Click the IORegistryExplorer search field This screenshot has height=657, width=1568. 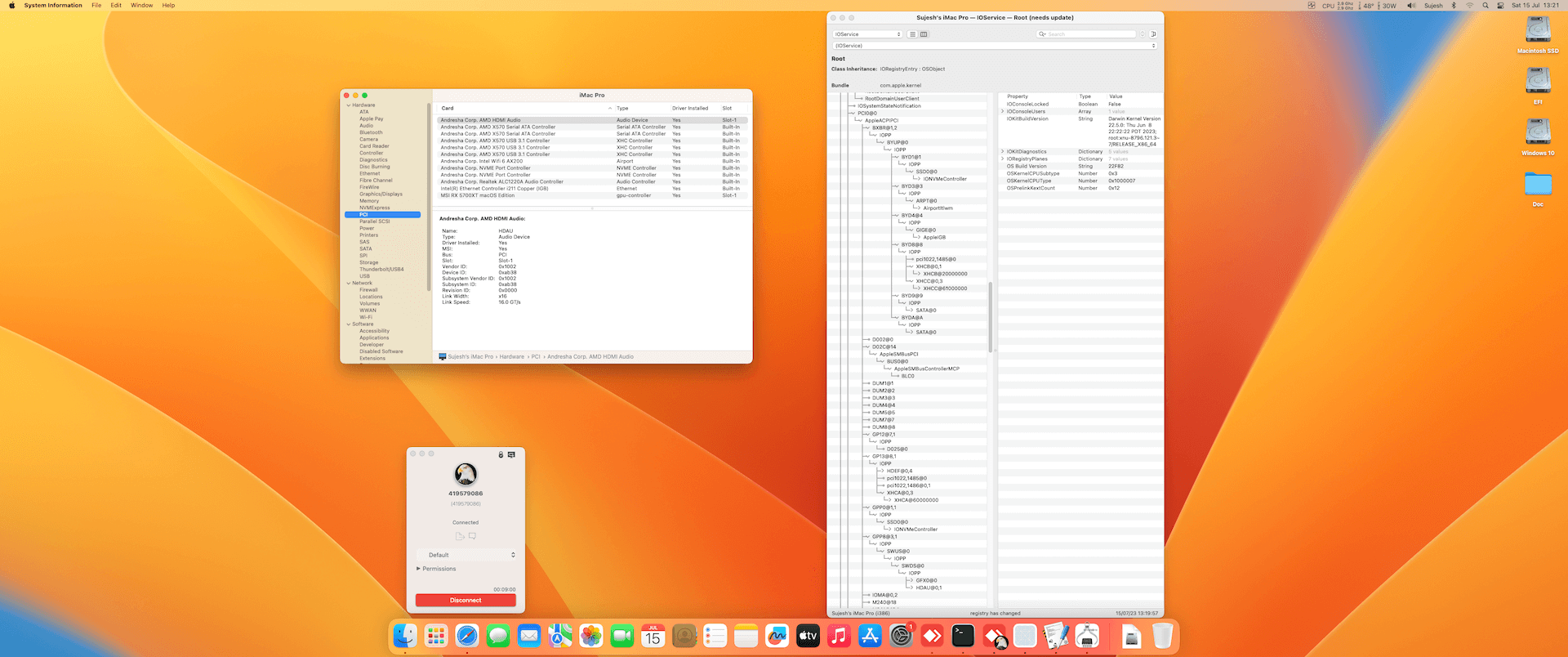tap(1086, 34)
